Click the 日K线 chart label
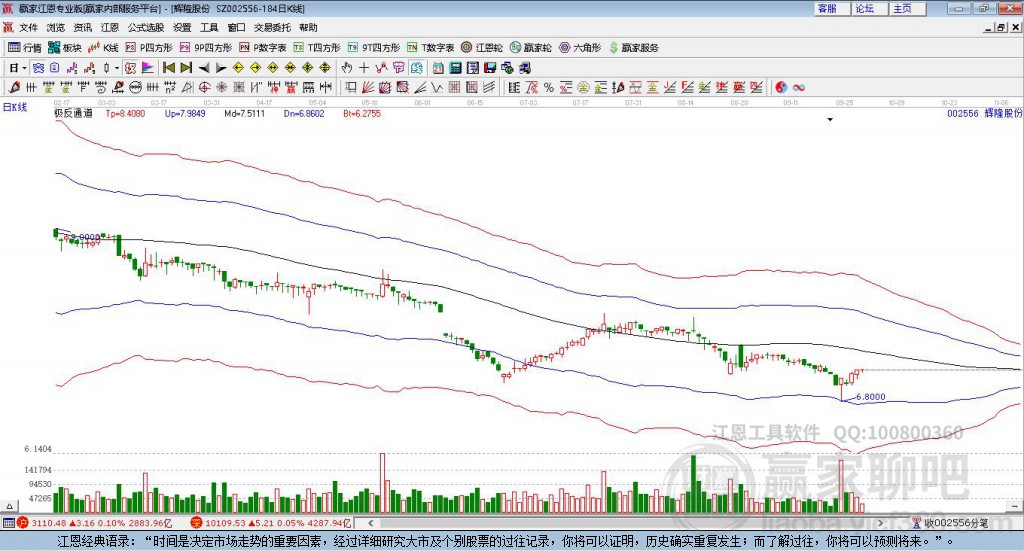This screenshot has width=1024, height=551. tap(14, 107)
